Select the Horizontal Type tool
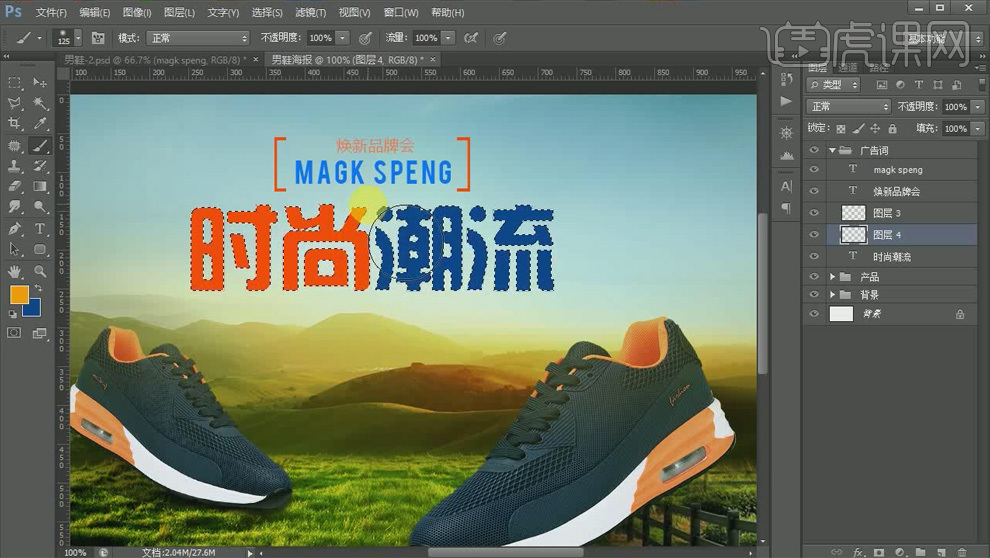 pyautogui.click(x=40, y=229)
